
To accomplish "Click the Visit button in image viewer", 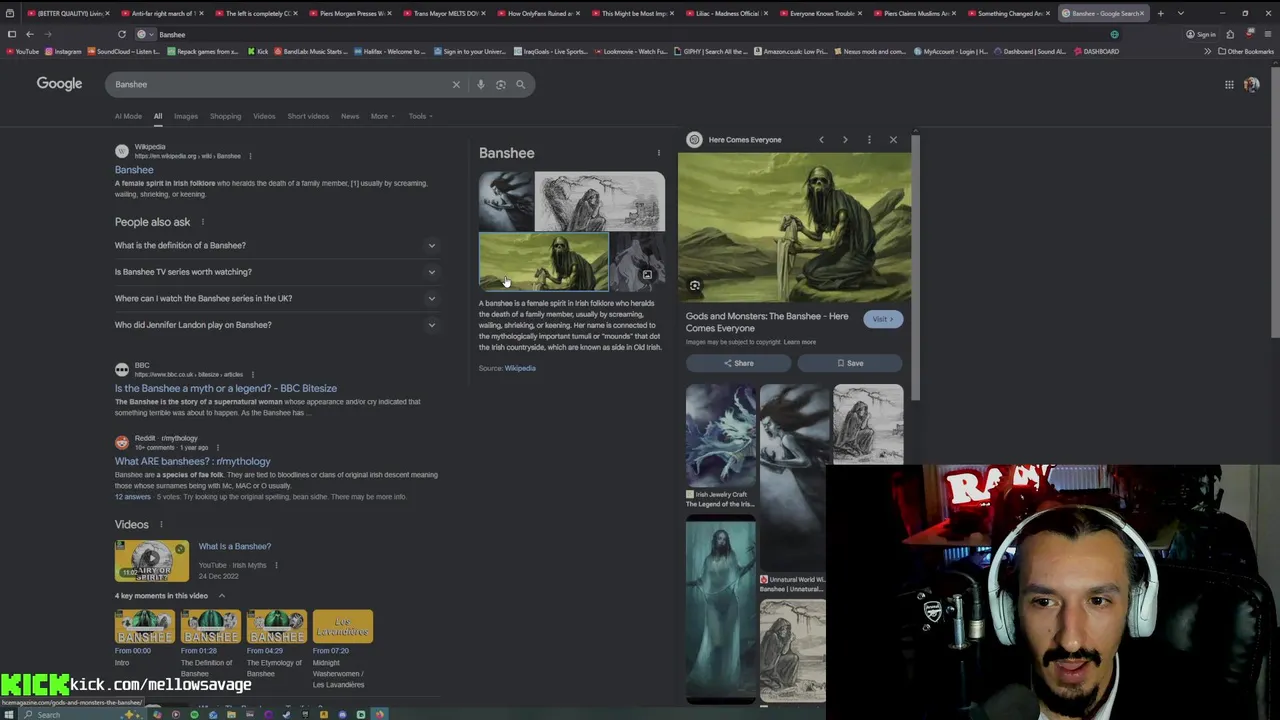I will (882, 319).
